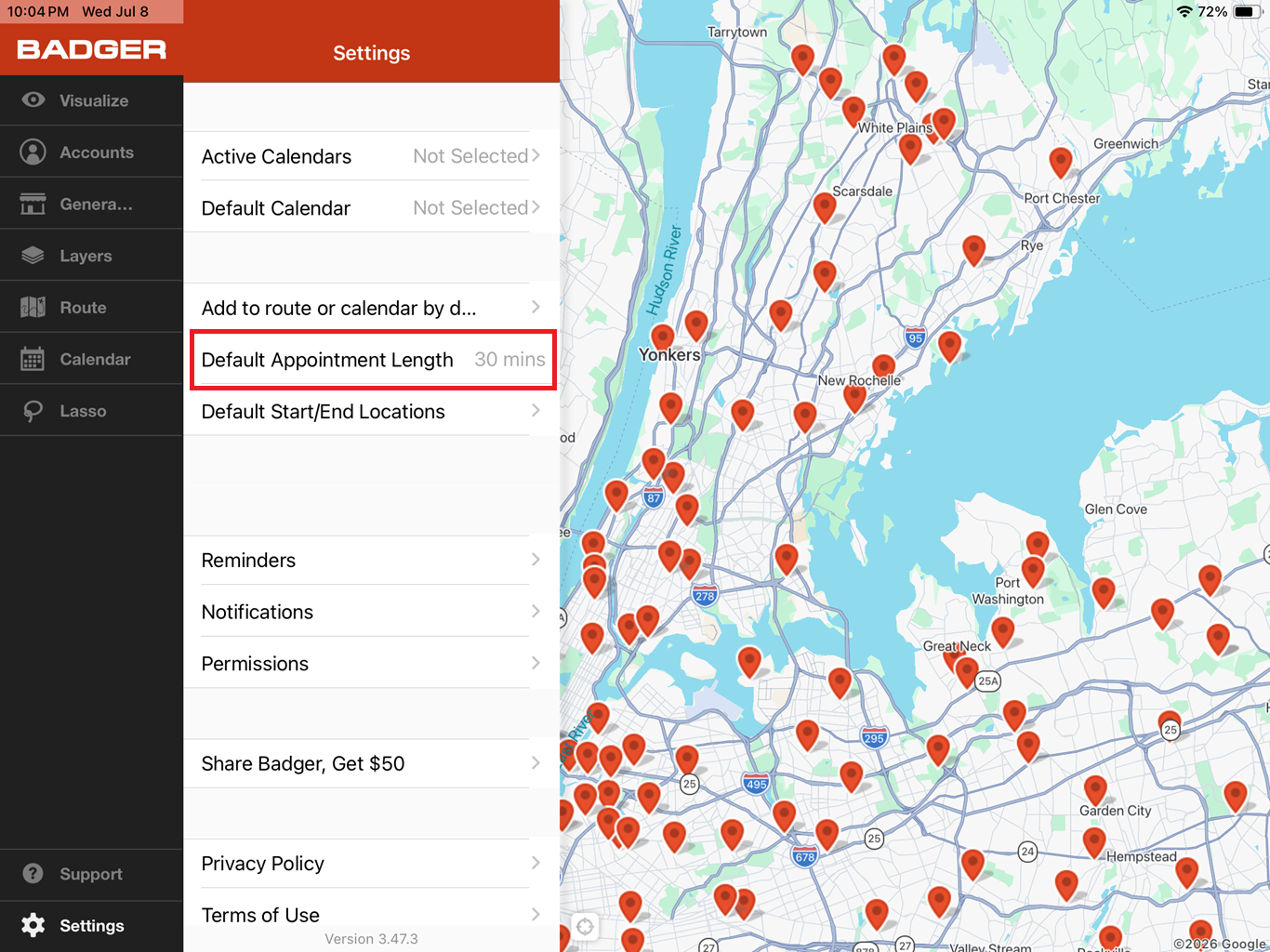Open the Generate Leads section

click(x=92, y=204)
